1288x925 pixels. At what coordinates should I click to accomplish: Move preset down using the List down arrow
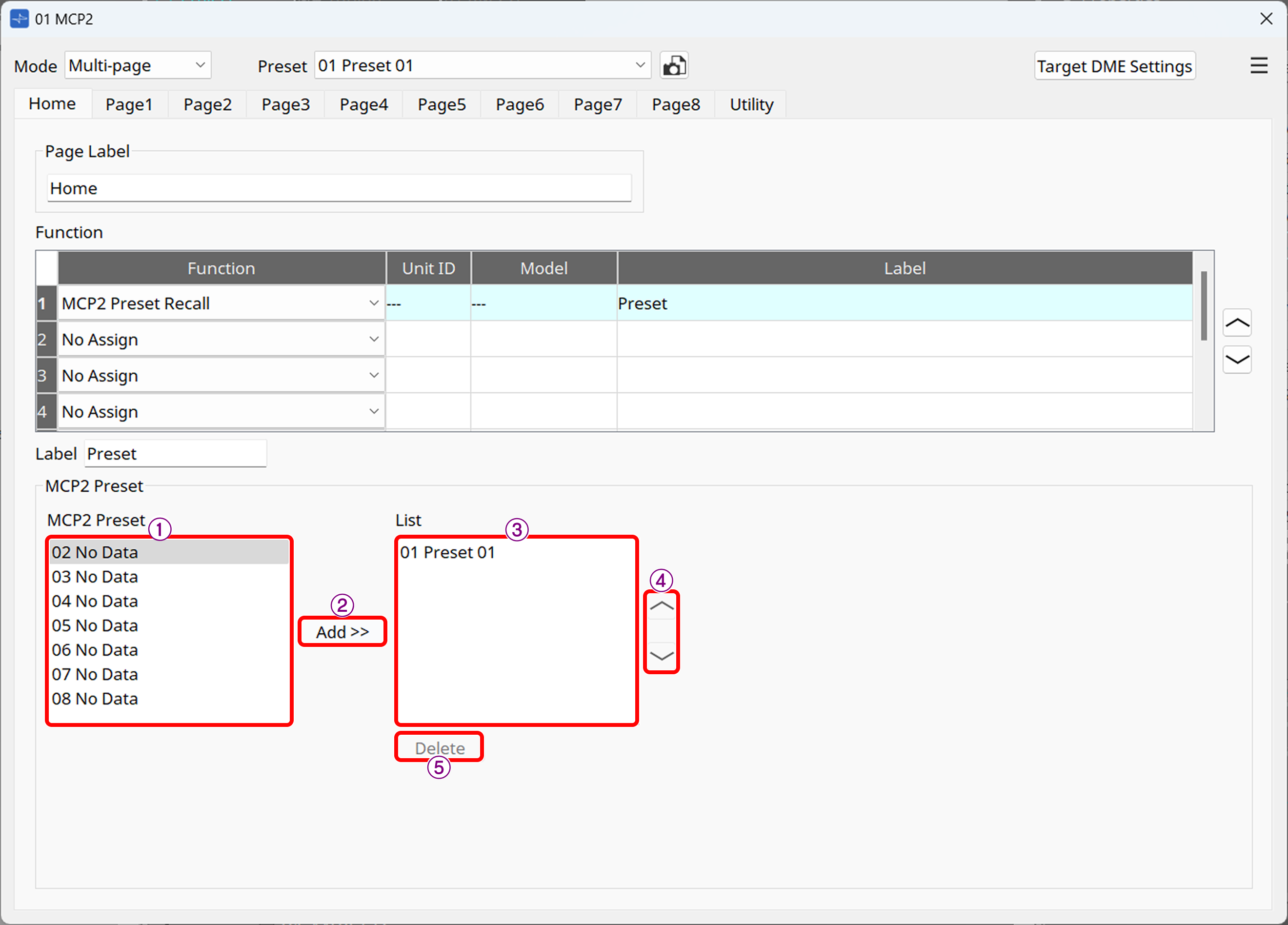[x=661, y=656]
